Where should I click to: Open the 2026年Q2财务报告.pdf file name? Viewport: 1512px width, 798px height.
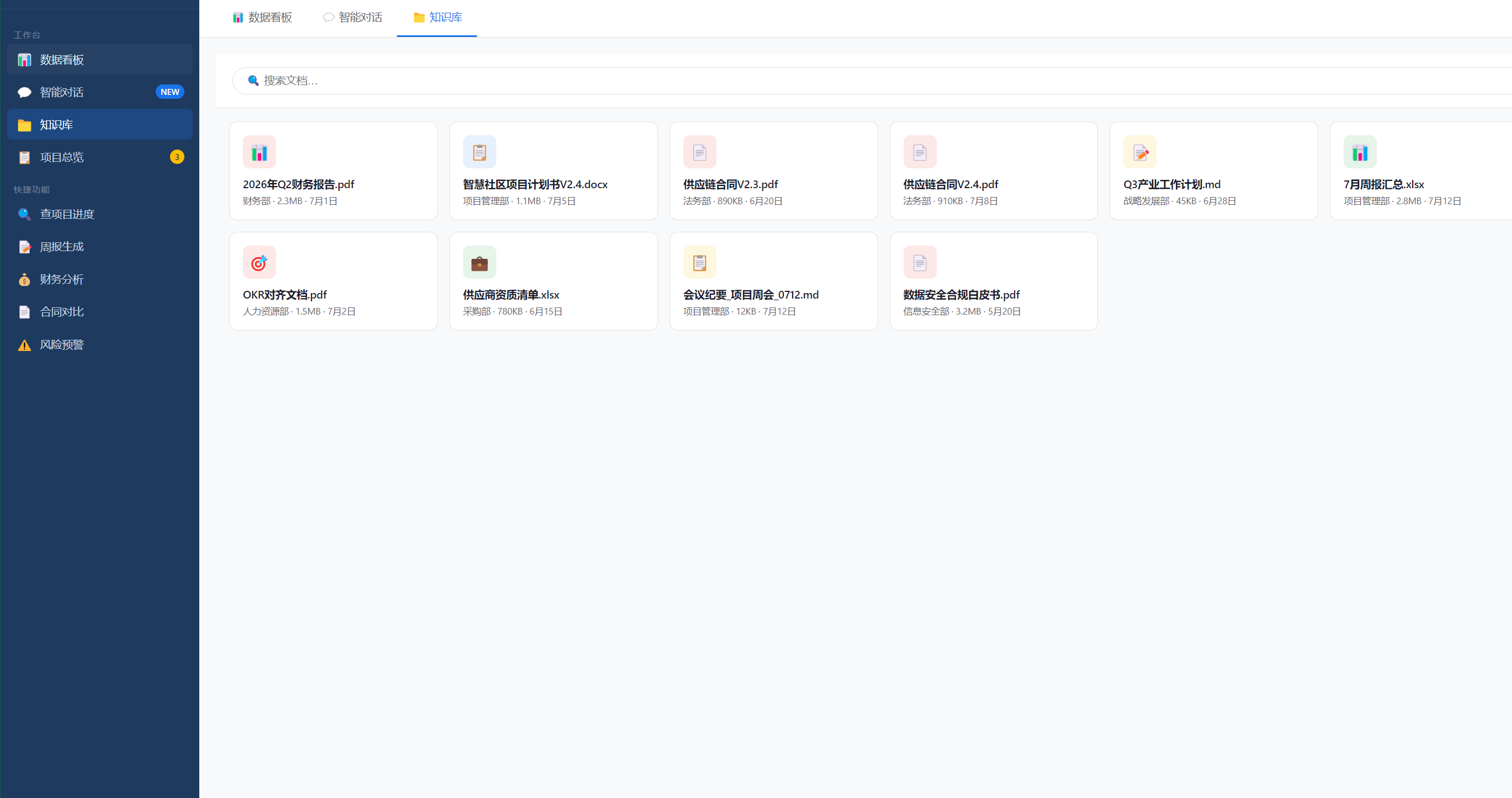pos(298,185)
